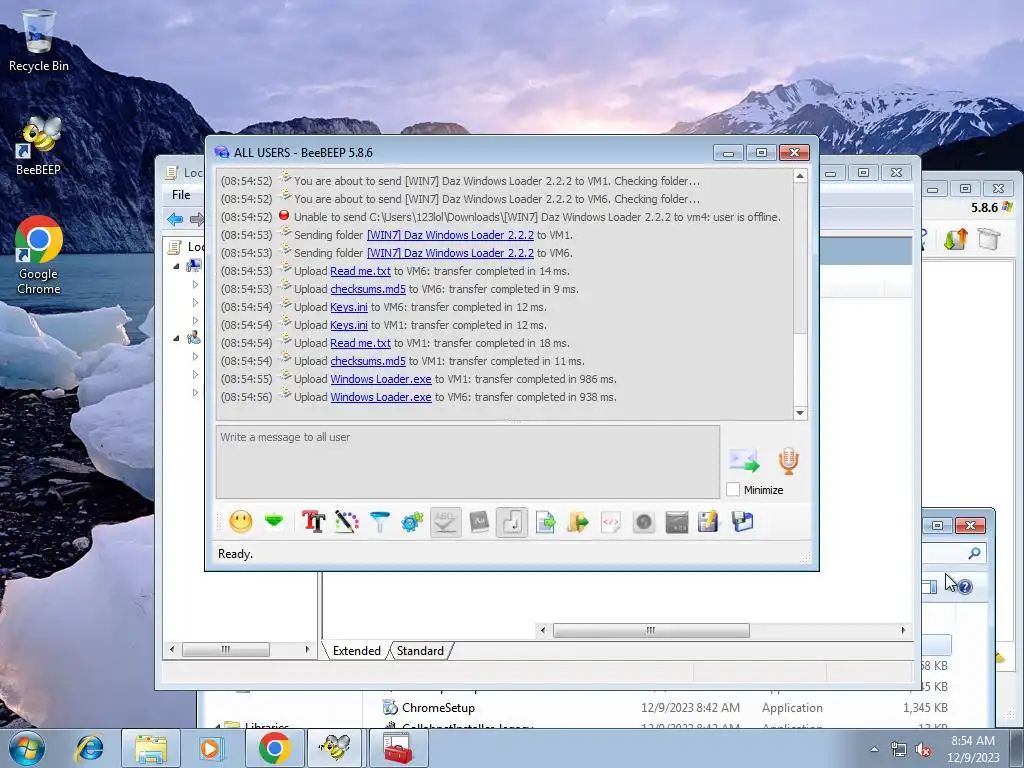Open the font color pencil icon

pos(347,522)
